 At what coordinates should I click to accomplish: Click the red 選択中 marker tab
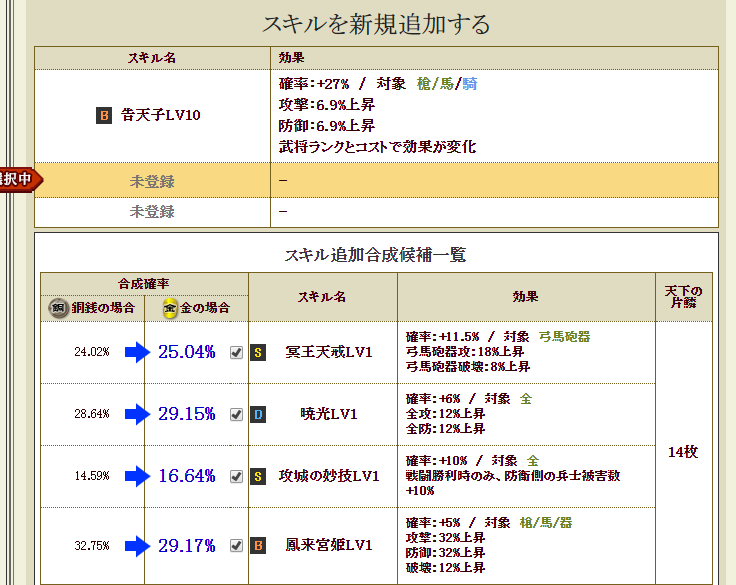pos(21,179)
